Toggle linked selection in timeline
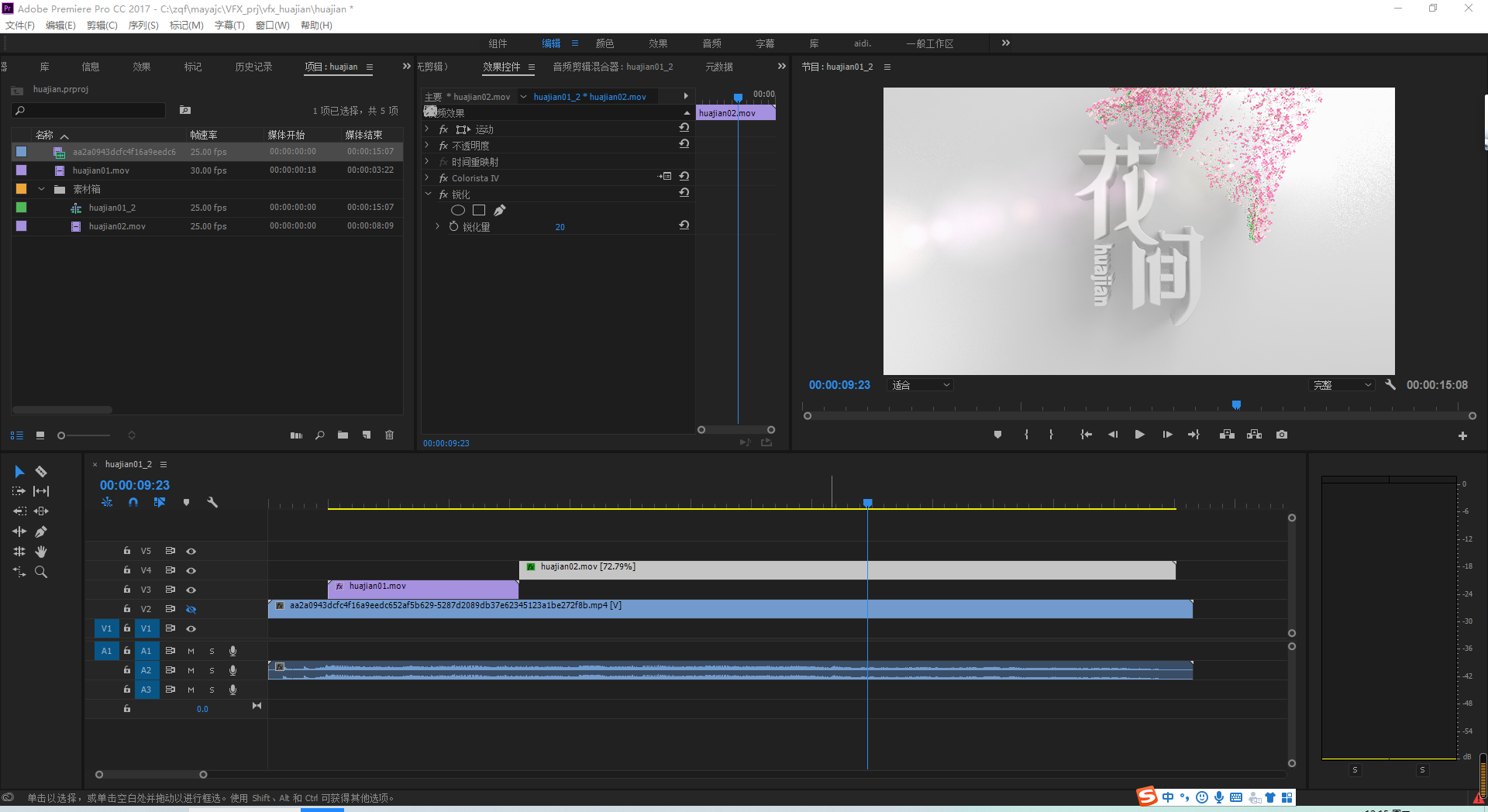 click(160, 502)
